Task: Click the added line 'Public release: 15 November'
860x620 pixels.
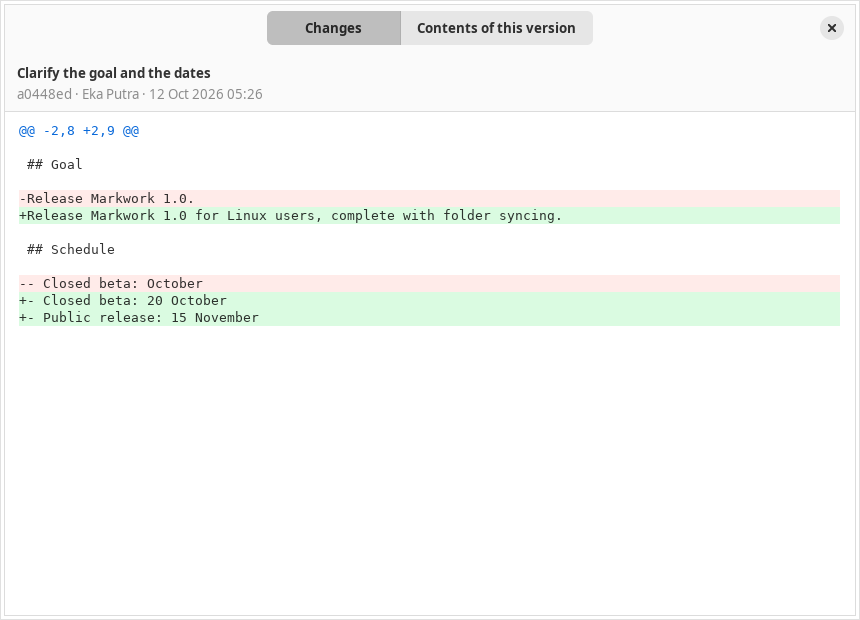Action: point(429,318)
